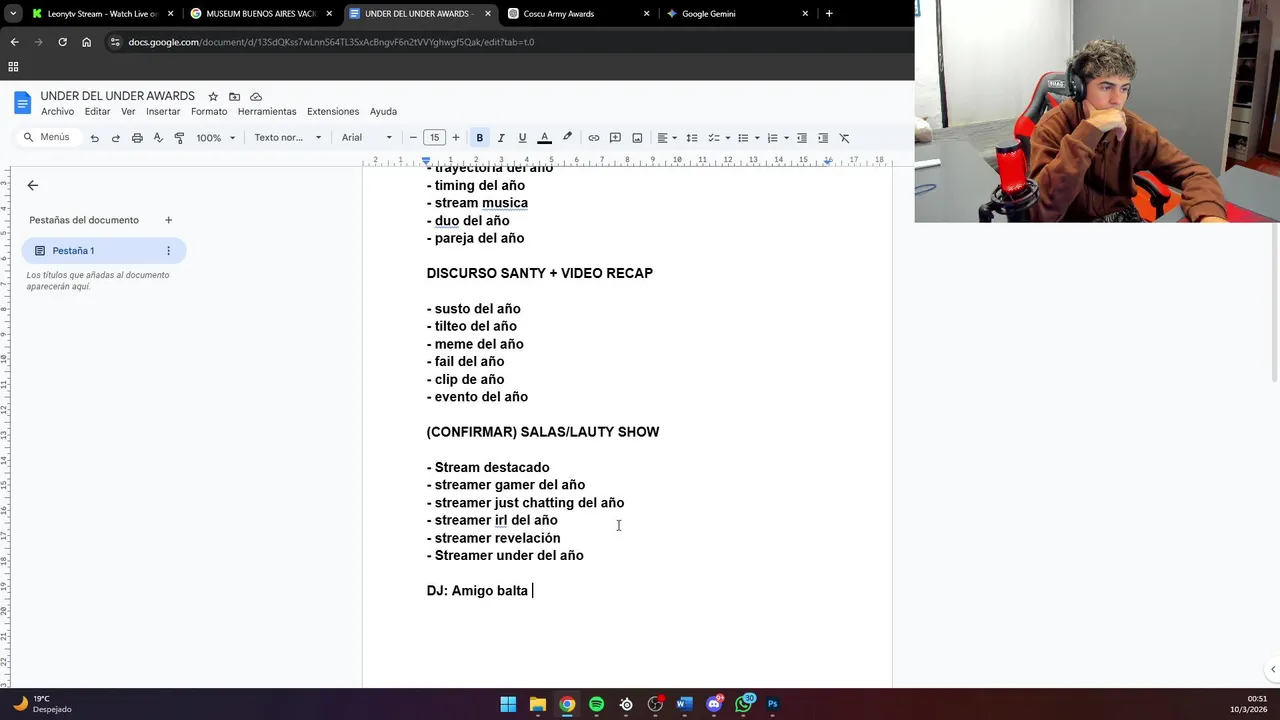Open the highlight color marker
The width and height of the screenshot is (1280, 720).
click(x=567, y=138)
